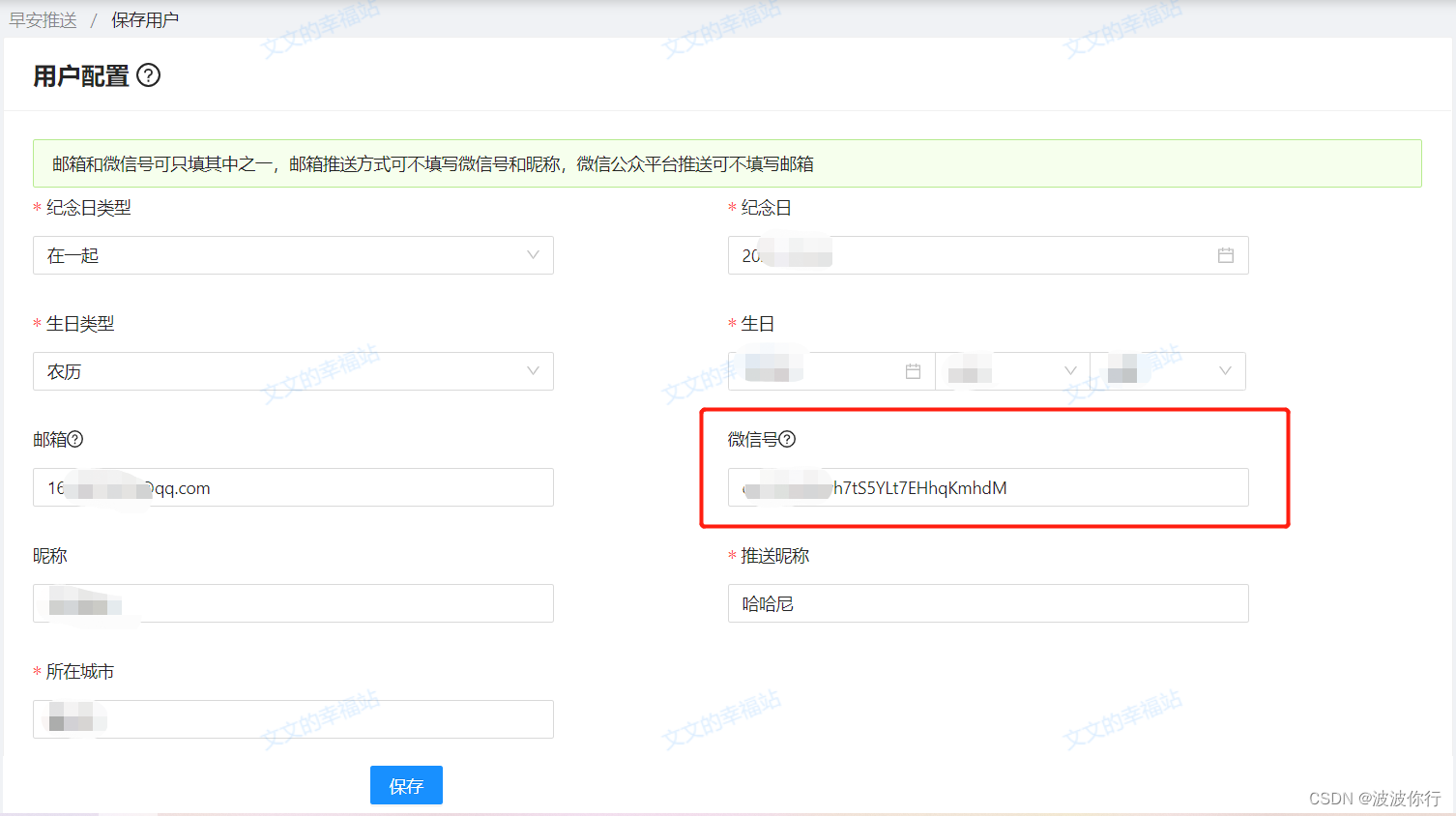Open the calendar icon in 生日 date field
This screenshot has height=816, width=1456.
click(913, 371)
